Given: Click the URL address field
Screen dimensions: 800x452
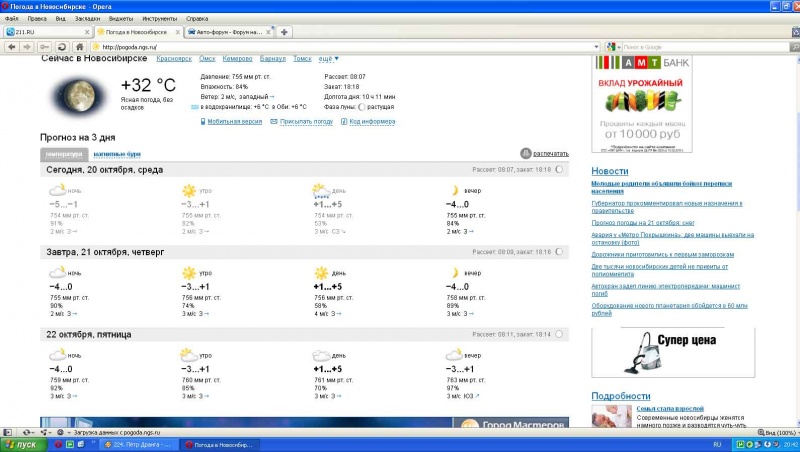Looking at the screenshot, I should tap(344, 47).
